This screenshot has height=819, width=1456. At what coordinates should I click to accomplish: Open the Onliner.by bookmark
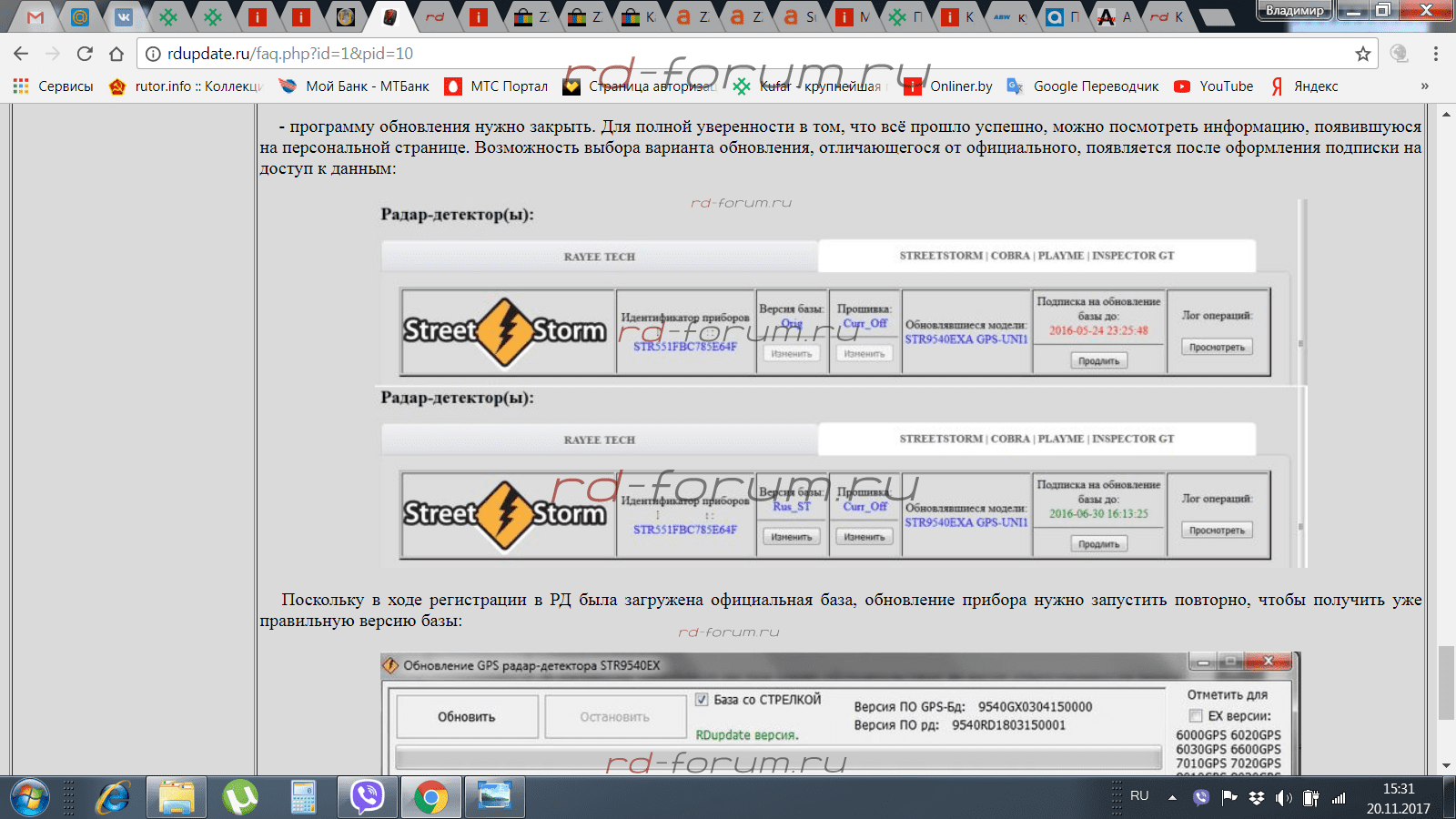click(x=947, y=86)
